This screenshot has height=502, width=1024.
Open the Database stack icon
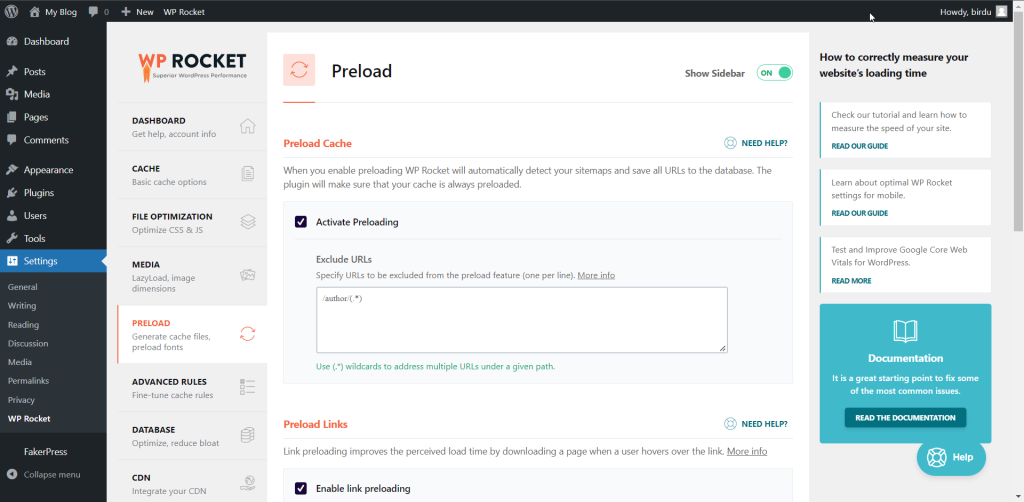[x=248, y=435]
